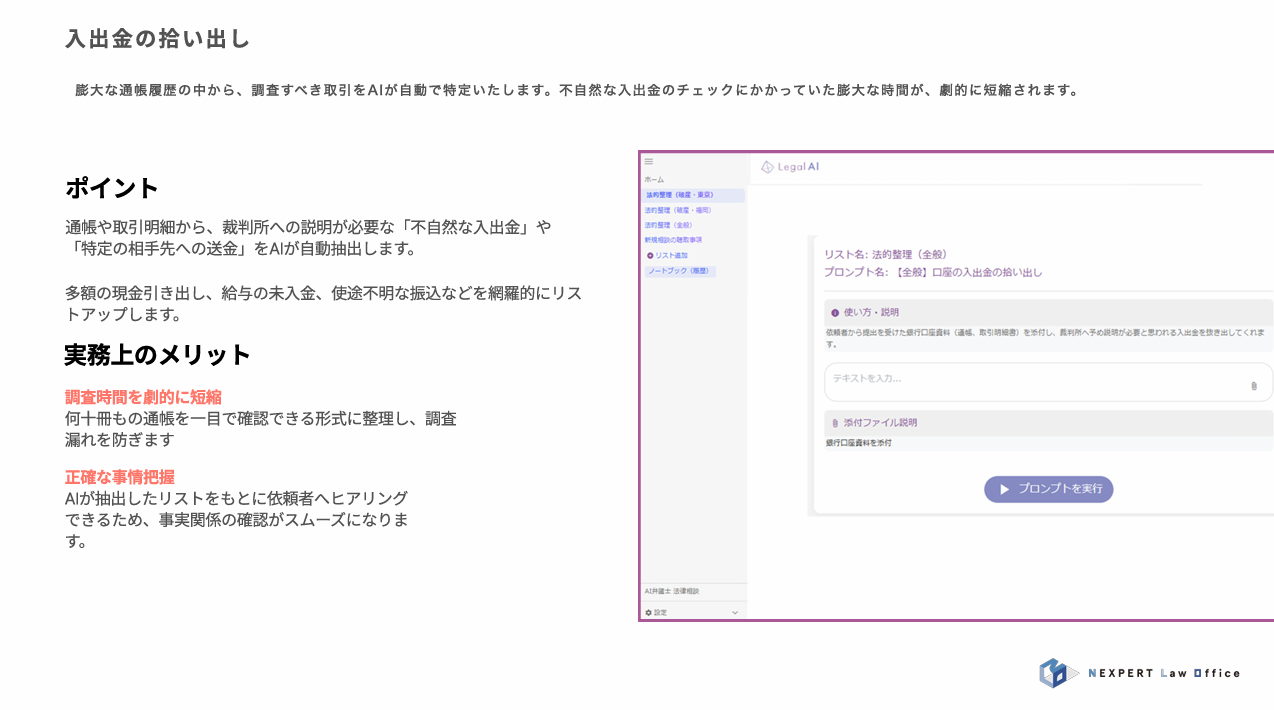
Task: Click the プロンプトを実行 button
Action: (1048, 489)
